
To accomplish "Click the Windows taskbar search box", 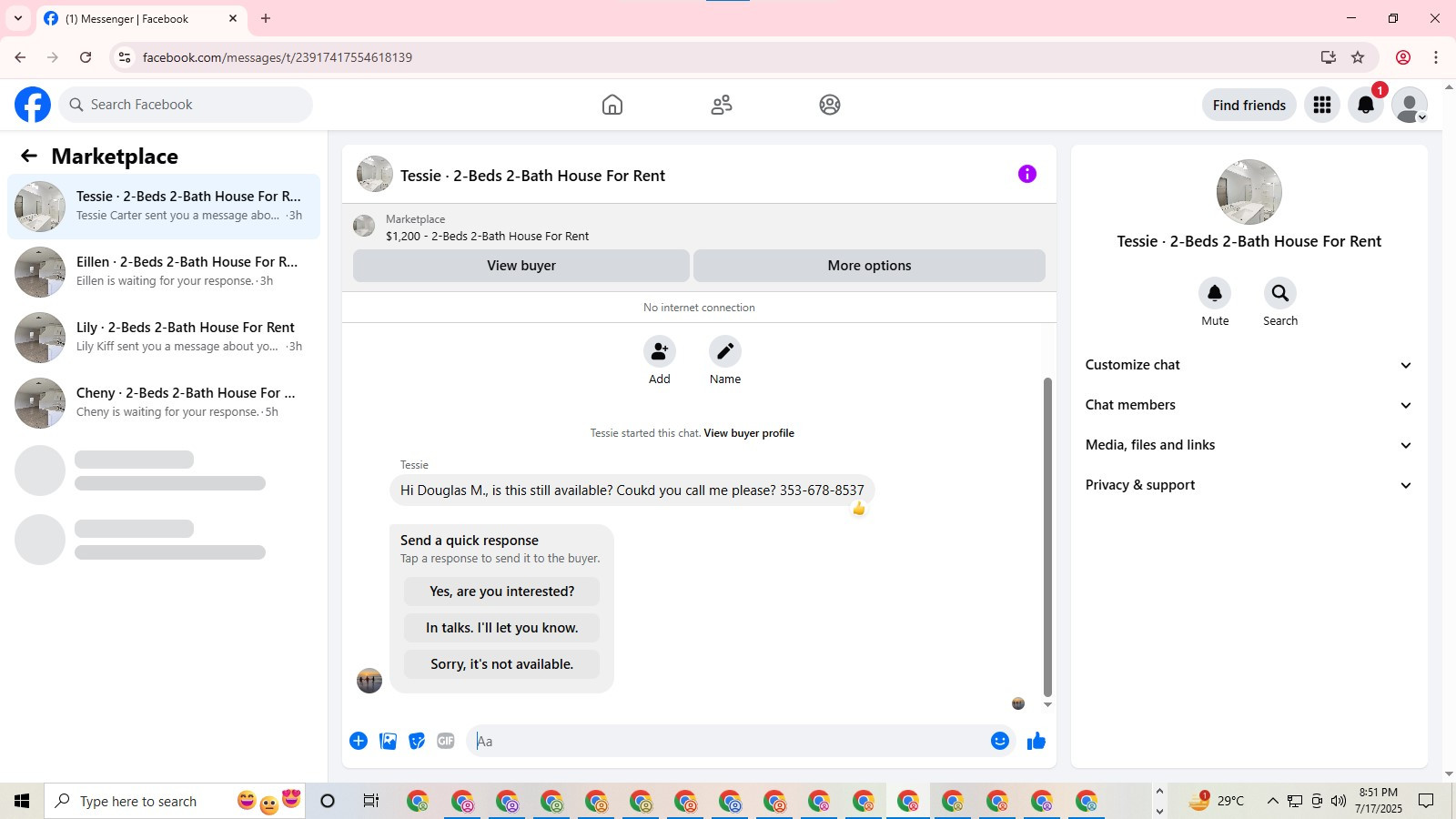I will point(175,801).
